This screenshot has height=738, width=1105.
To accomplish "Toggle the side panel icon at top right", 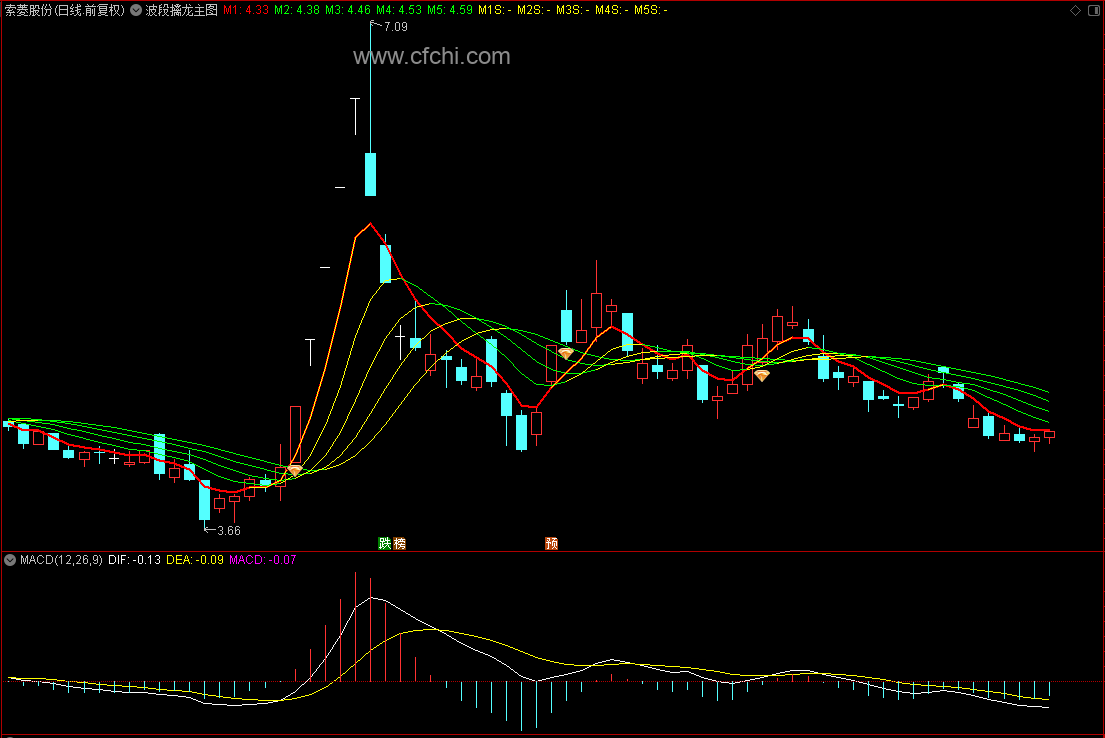I will click(1094, 10).
